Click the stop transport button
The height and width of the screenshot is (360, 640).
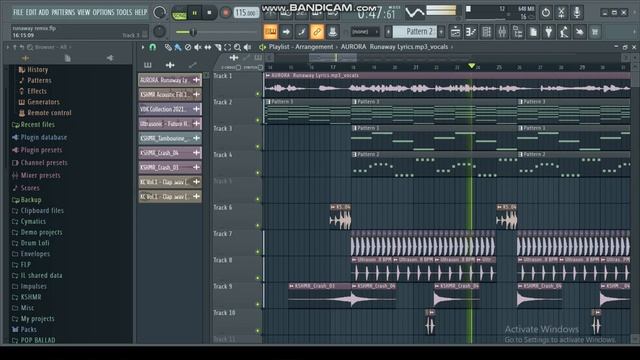209,13
